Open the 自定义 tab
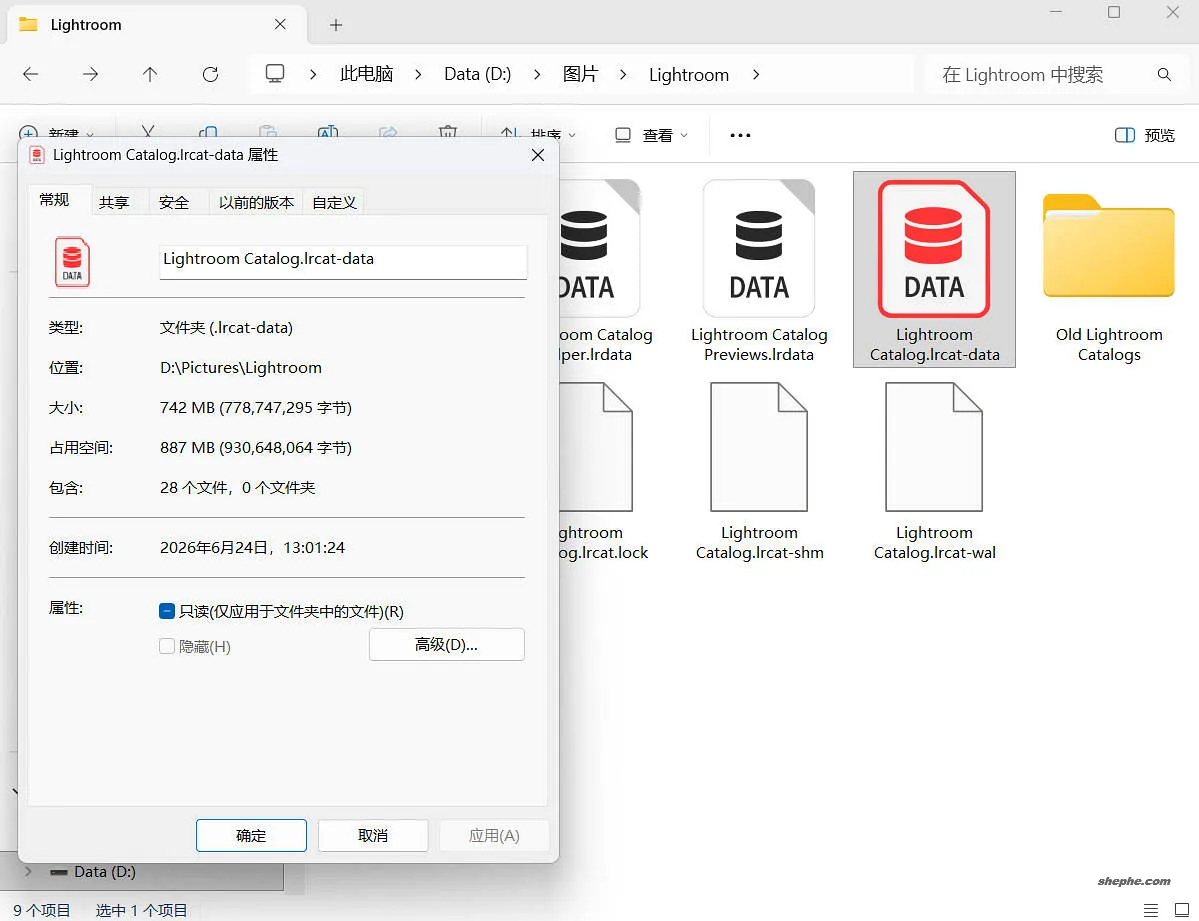The height and width of the screenshot is (921, 1199). coord(334,202)
